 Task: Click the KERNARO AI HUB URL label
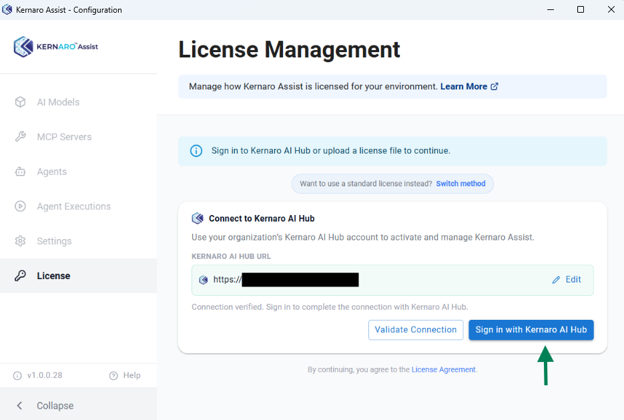[231, 256]
